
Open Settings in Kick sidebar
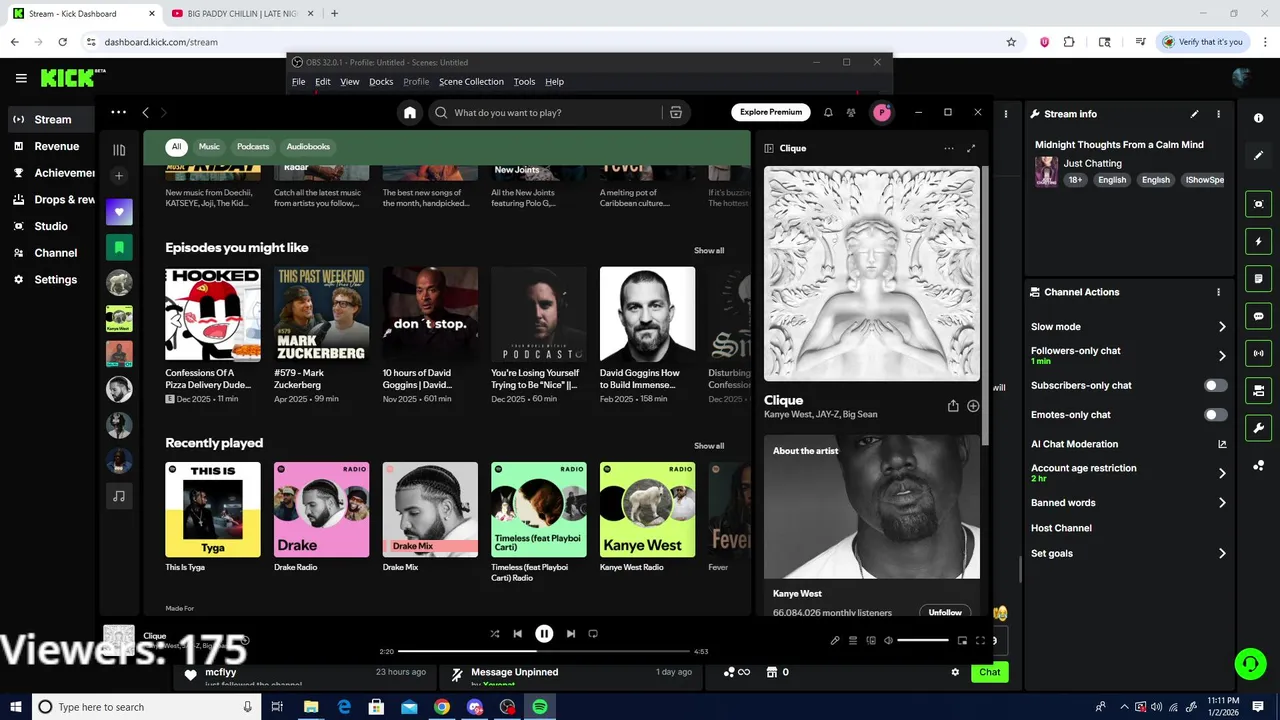coord(55,280)
